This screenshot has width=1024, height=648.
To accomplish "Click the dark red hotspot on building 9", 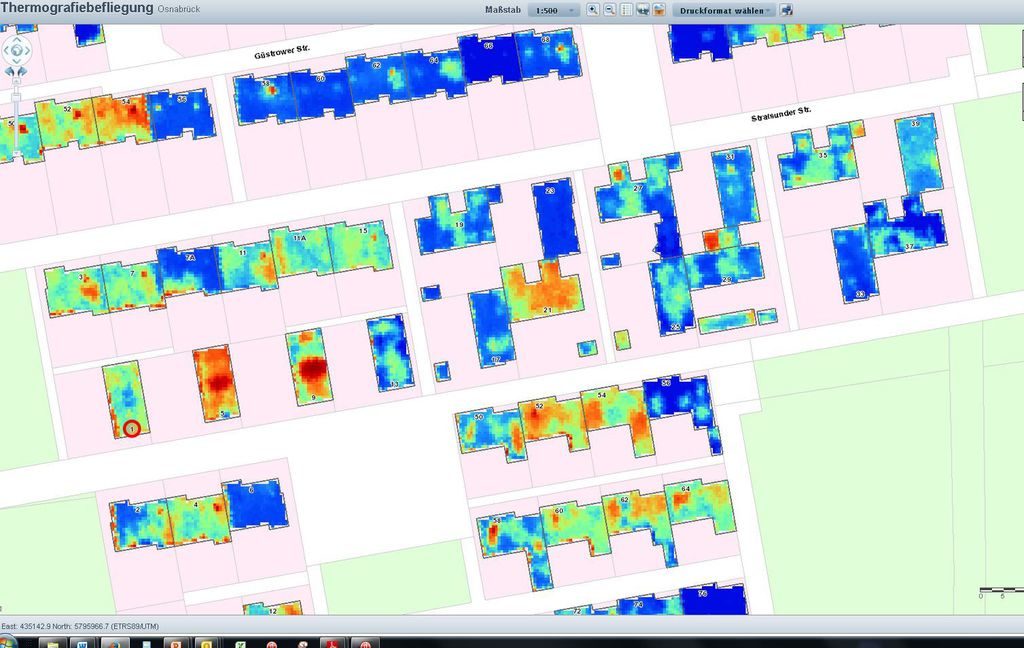I will coord(311,370).
